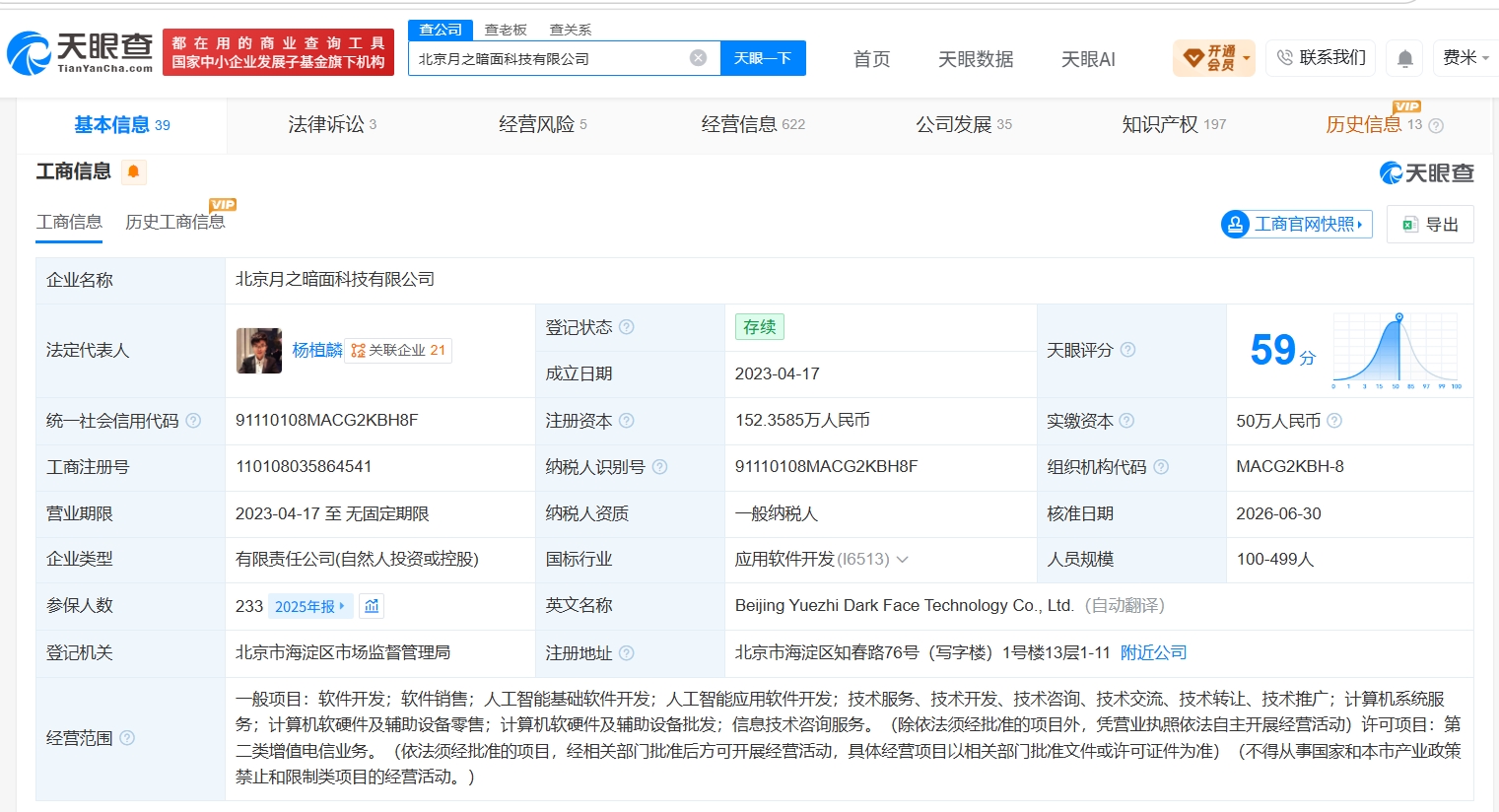Expand the 2025年报 year selector
The height and width of the screenshot is (812, 1499).
[309, 606]
